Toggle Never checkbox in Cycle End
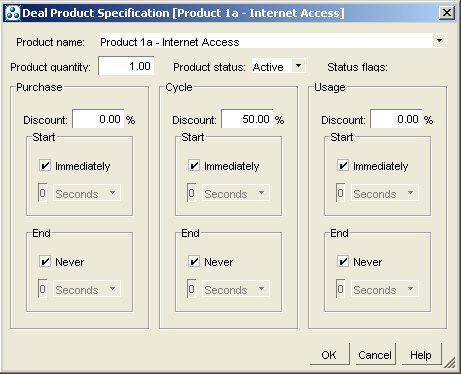461x374 pixels. click(194, 261)
